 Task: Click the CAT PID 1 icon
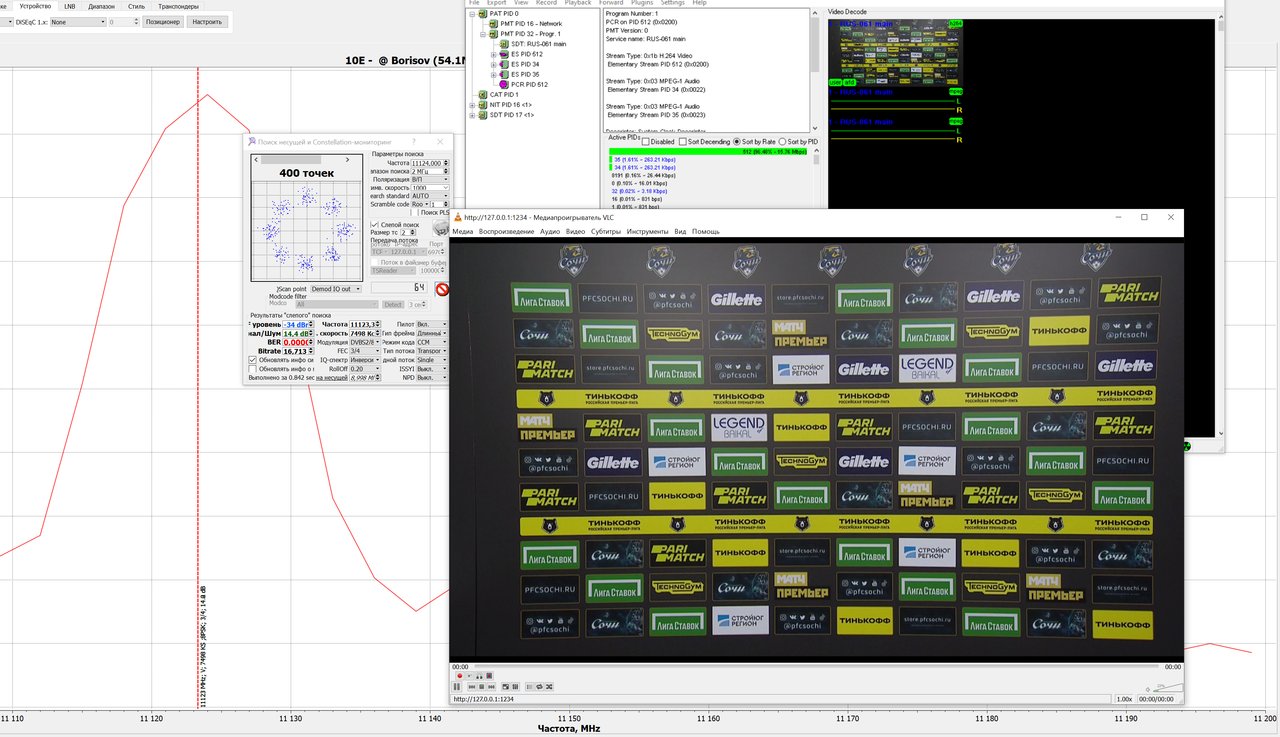click(483, 94)
